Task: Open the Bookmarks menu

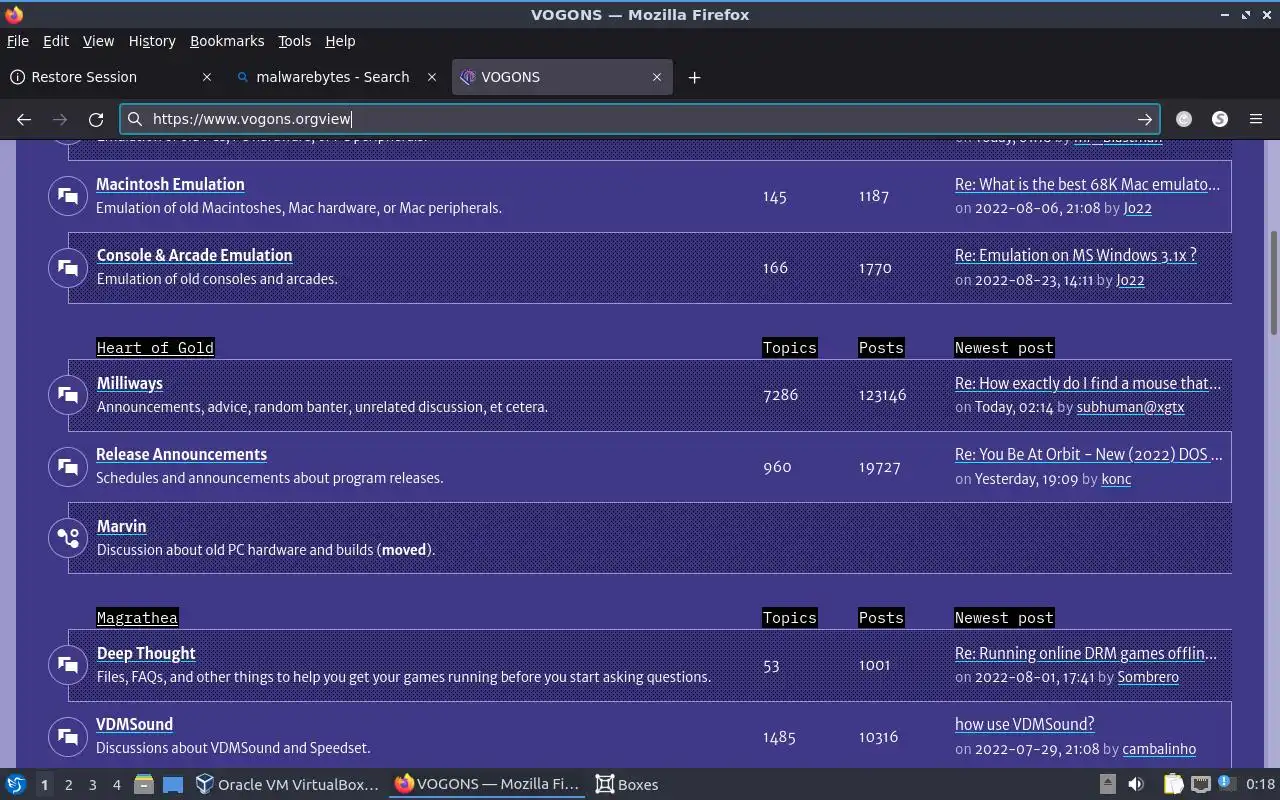Action: [227, 41]
